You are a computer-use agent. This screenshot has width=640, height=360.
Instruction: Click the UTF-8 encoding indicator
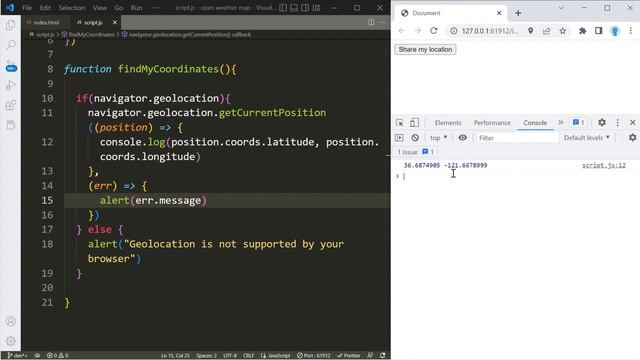[230, 356]
